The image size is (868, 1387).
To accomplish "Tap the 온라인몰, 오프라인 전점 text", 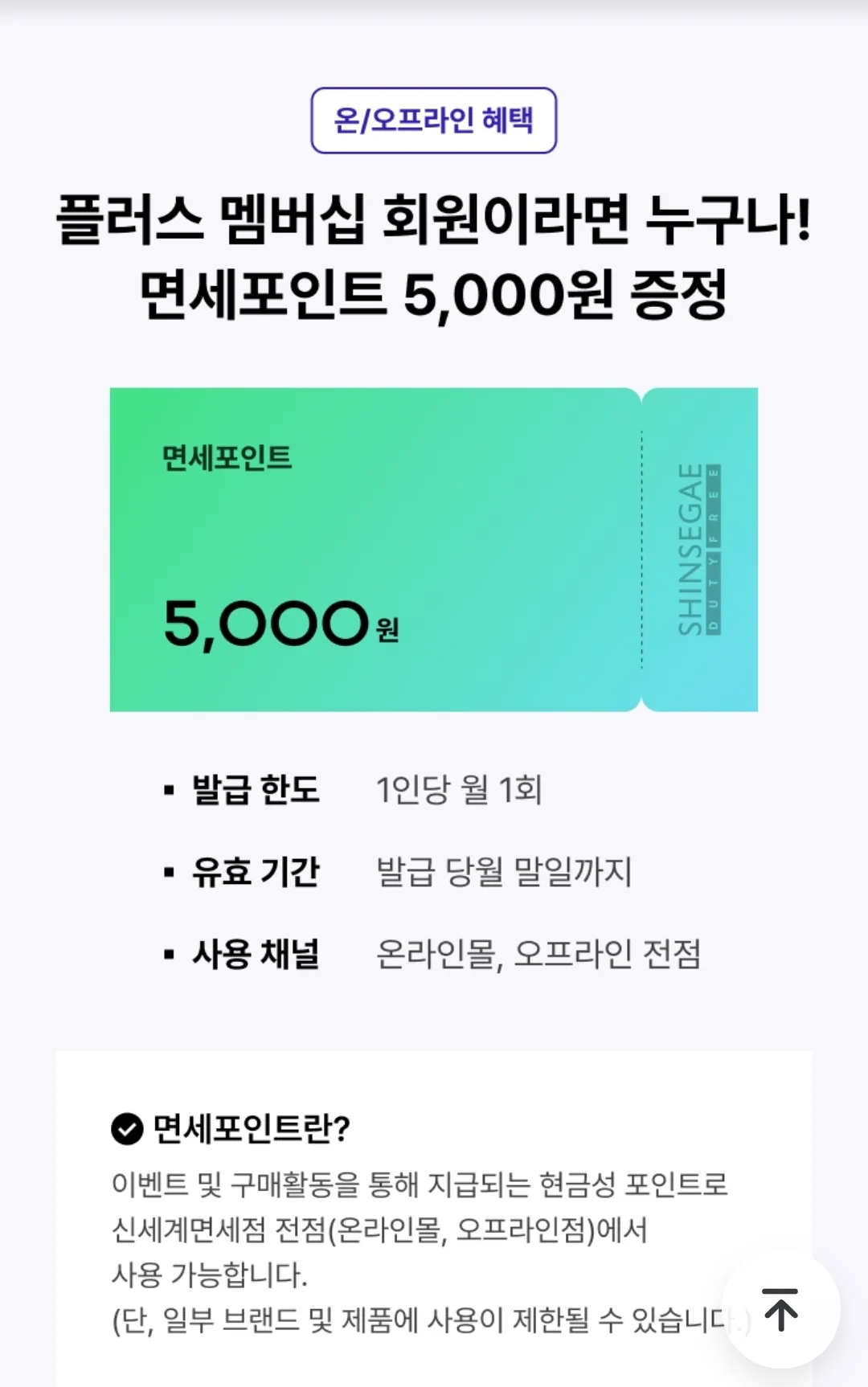I will click(x=538, y=955).
